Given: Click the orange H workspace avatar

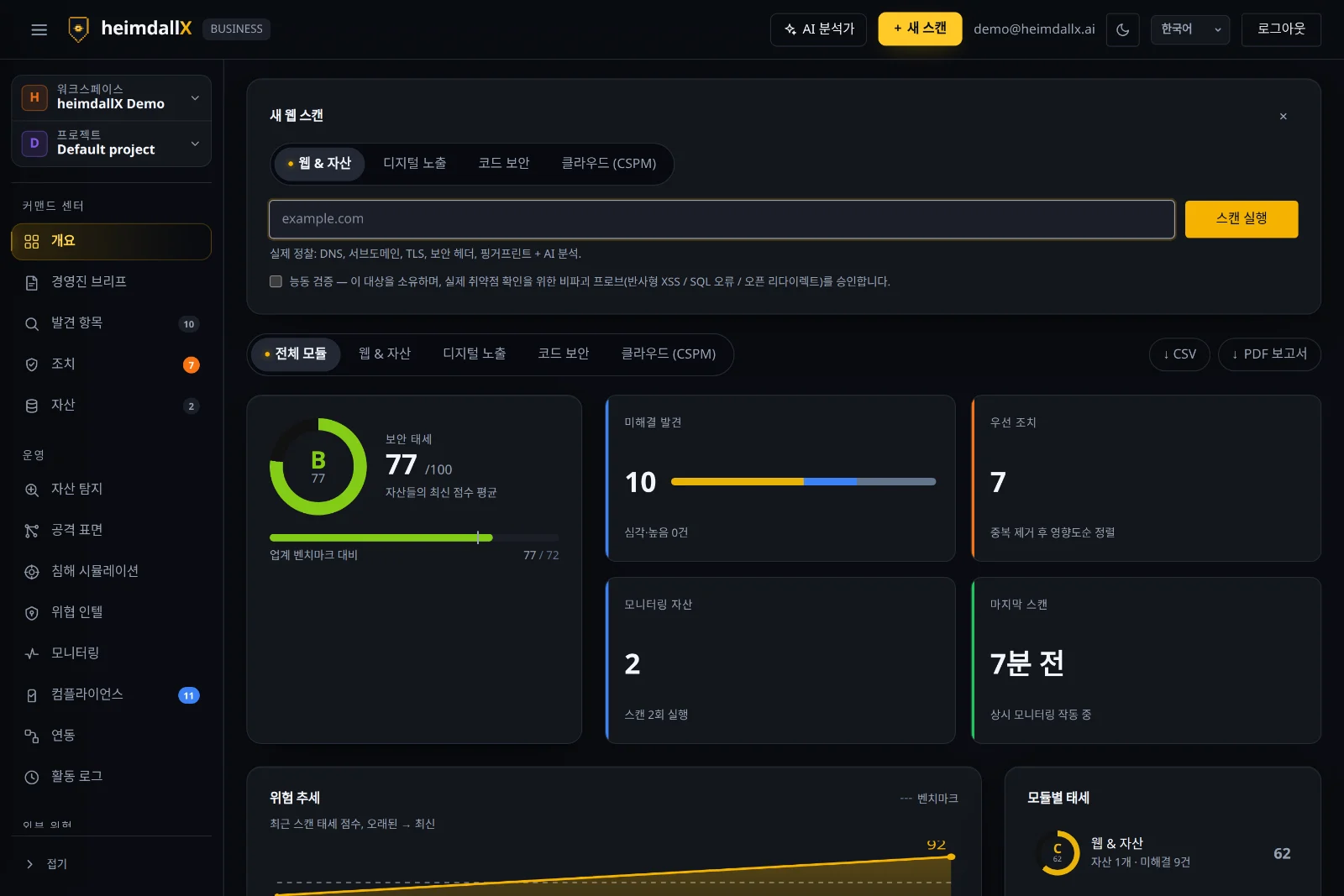Looking at the screenshot, I should point(34,97).
